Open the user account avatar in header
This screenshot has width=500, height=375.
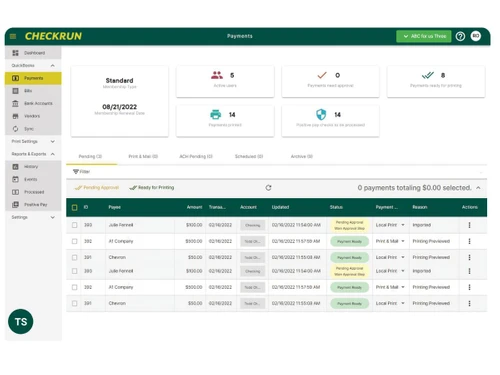476,36
